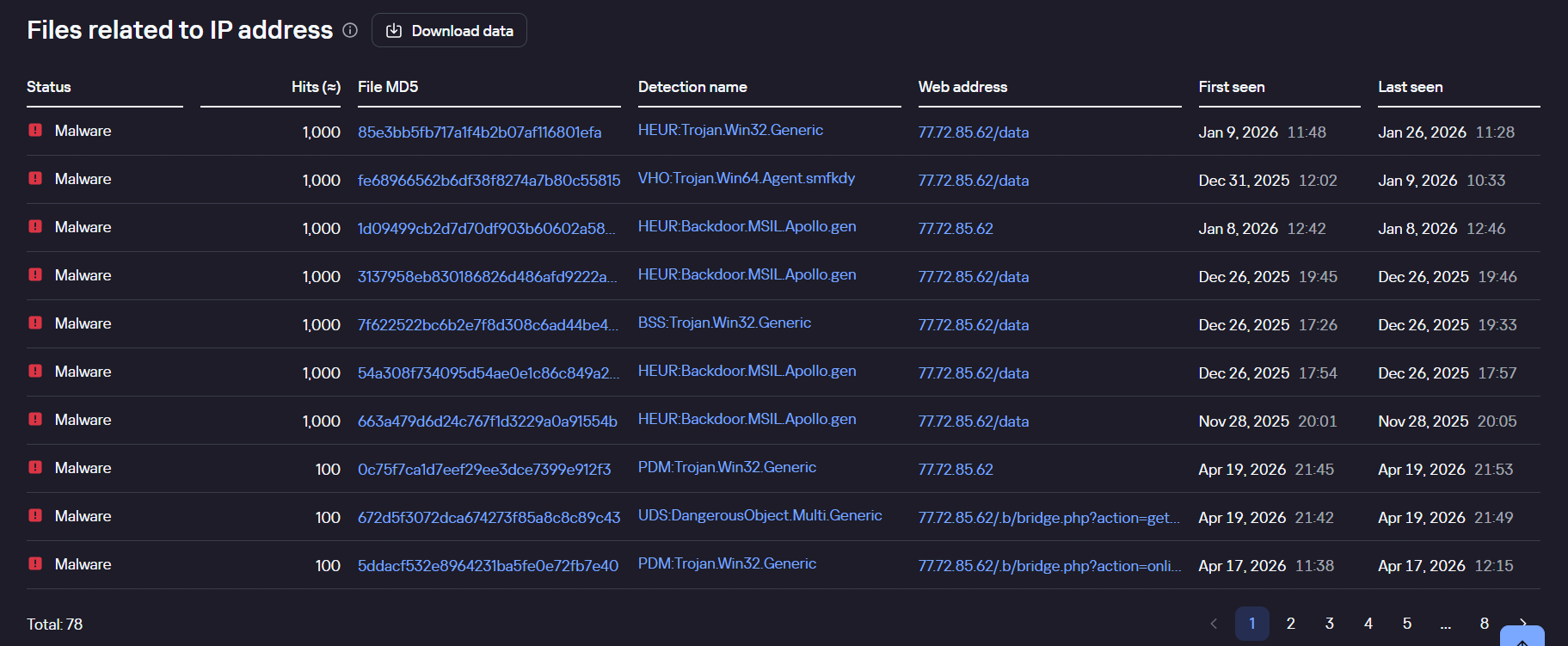The width and height of the screenshot is (1568, 646).
Task: Click the 'Nov 28, 2025 20:01' first seen cell
Action: click(1268, 421)
